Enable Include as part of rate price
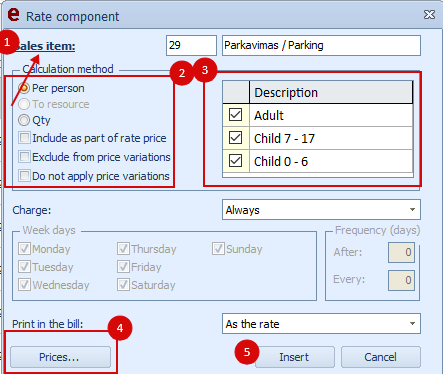Image resolution: width=443 pixels, height=374 pixels. coord(24,138)
